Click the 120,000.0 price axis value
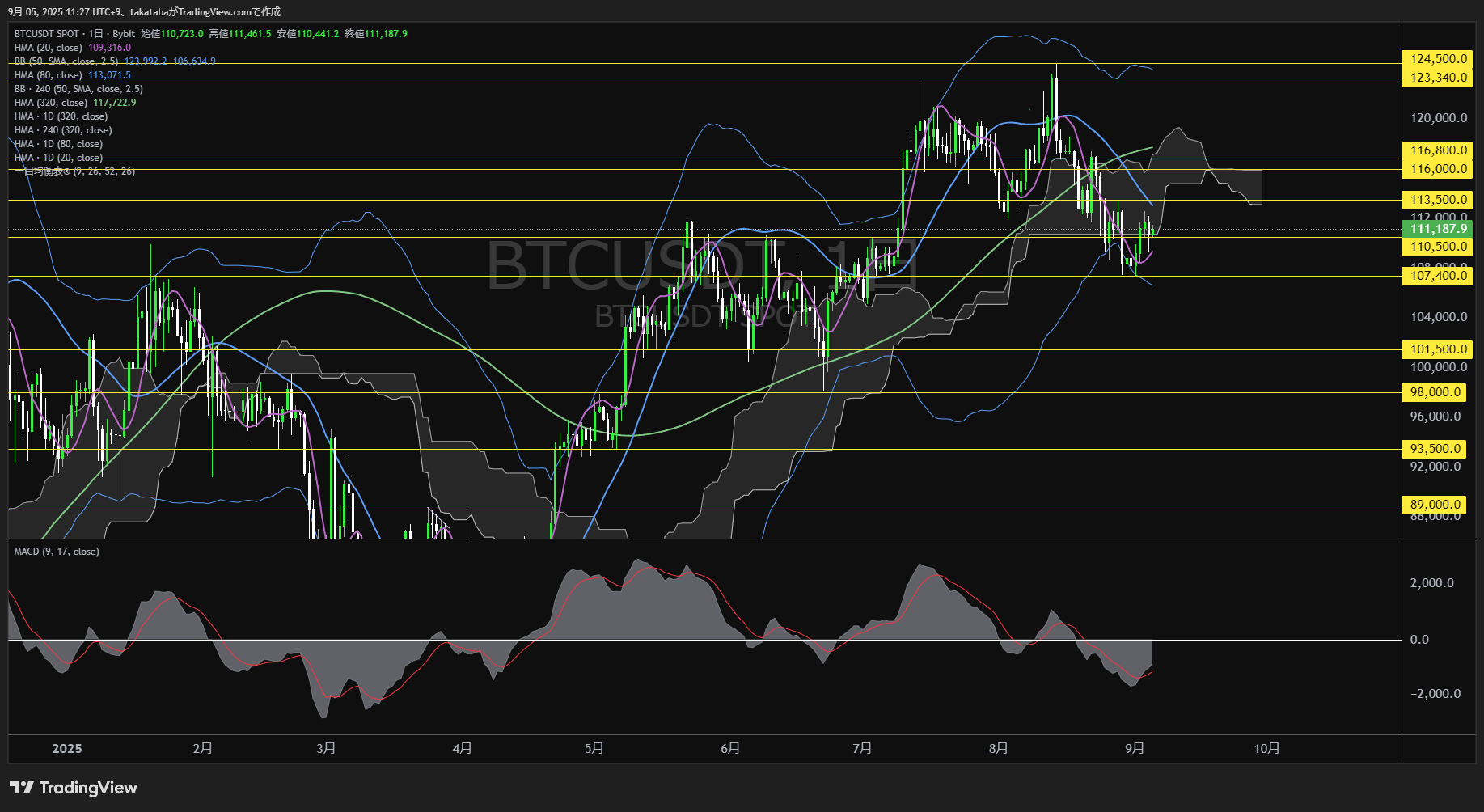 [1439, 118]
